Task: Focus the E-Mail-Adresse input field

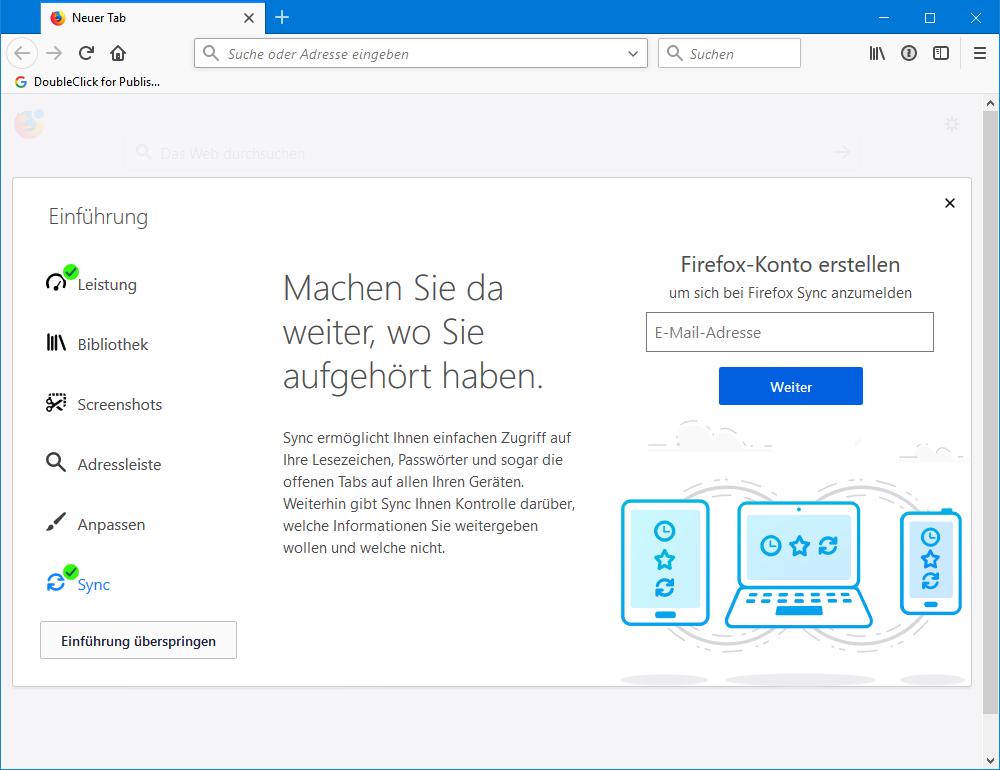Action: [x=790, y=332]
